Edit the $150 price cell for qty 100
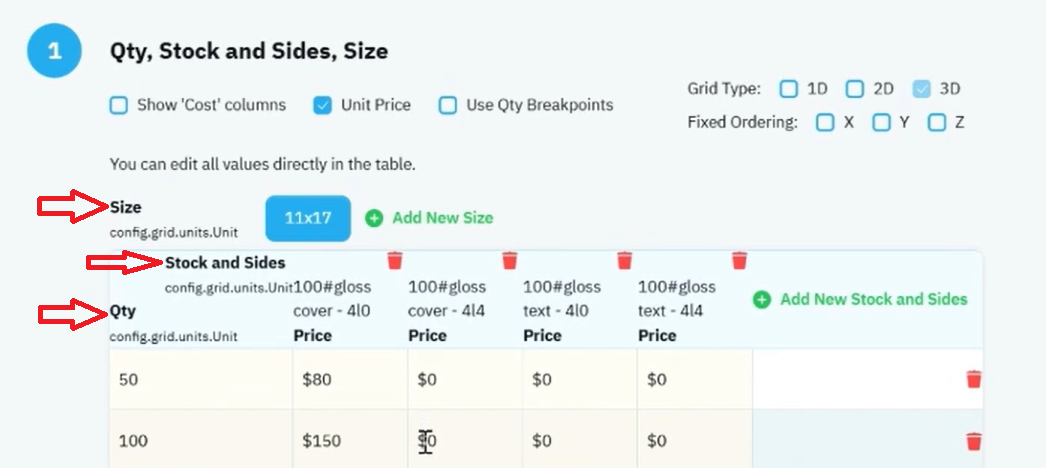 coord(350,441)
